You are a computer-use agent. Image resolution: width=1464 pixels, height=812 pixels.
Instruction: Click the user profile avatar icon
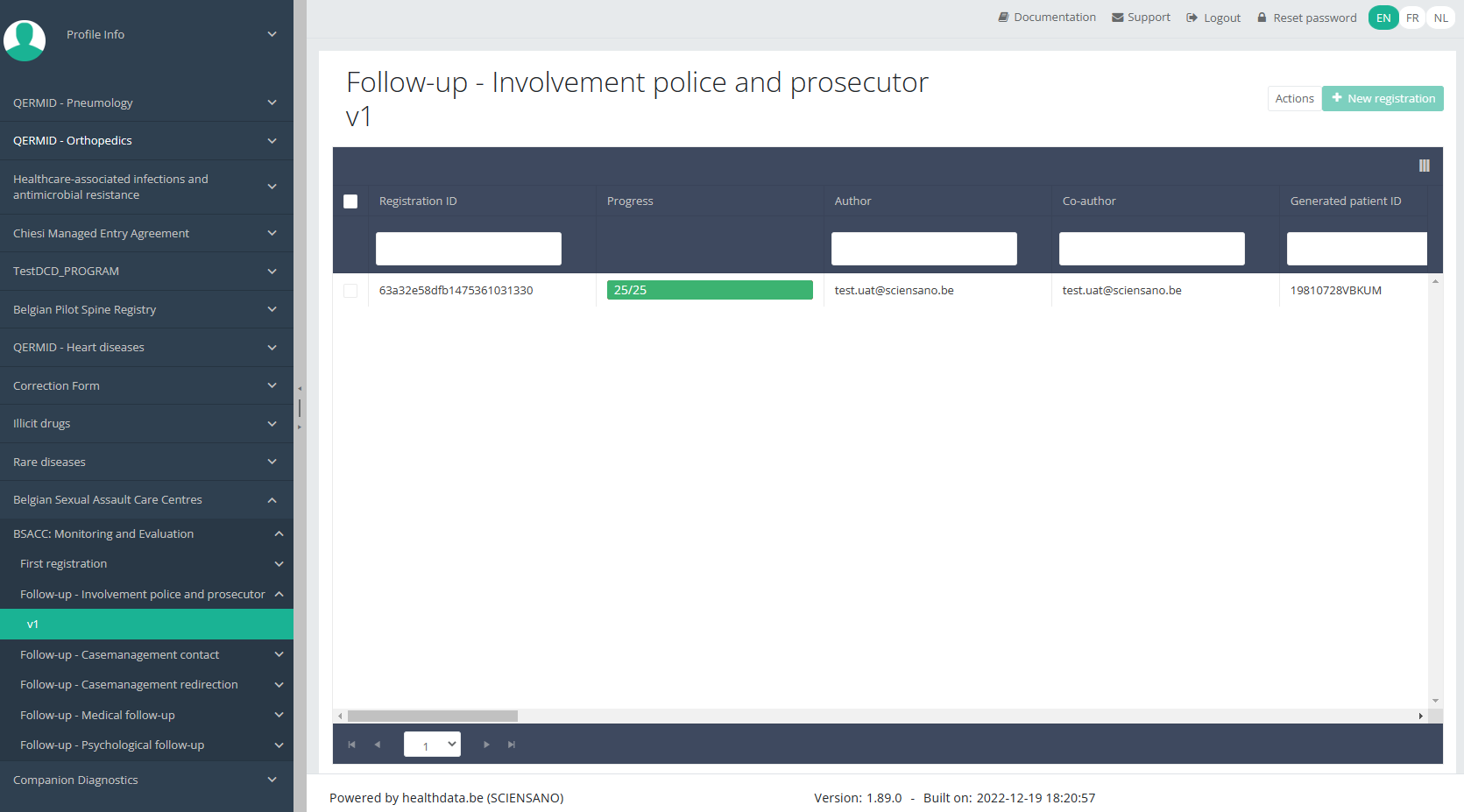point(25,39)
